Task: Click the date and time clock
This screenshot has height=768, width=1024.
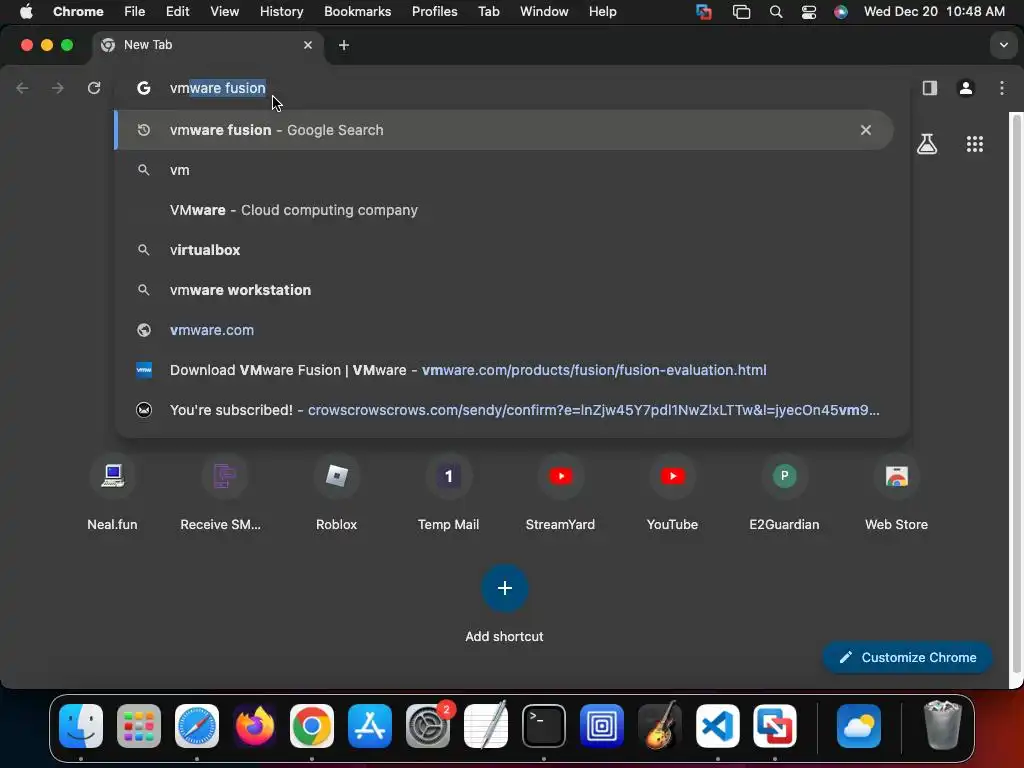Action: tap(934, 12)
